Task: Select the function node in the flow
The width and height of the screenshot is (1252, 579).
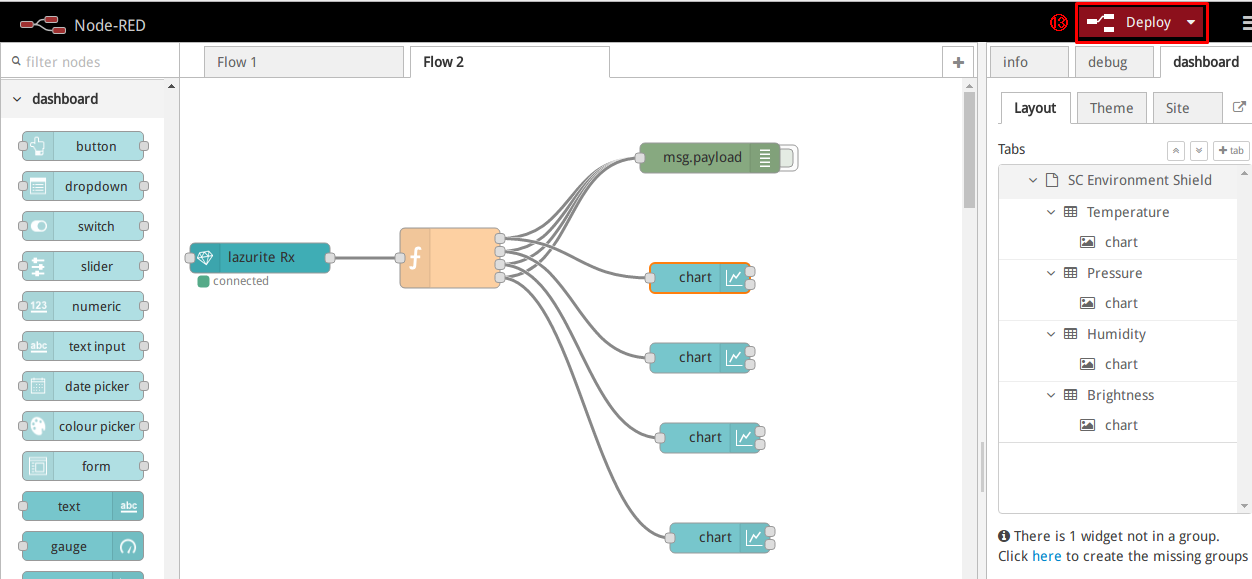Action: pyautogui.click(x=450, y=258)
